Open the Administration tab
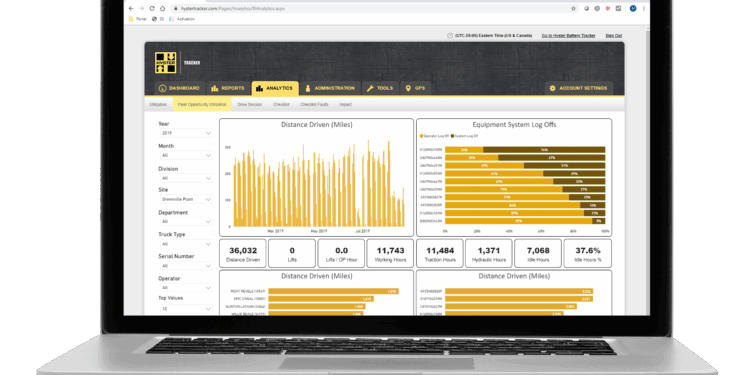 pos(330,88)
